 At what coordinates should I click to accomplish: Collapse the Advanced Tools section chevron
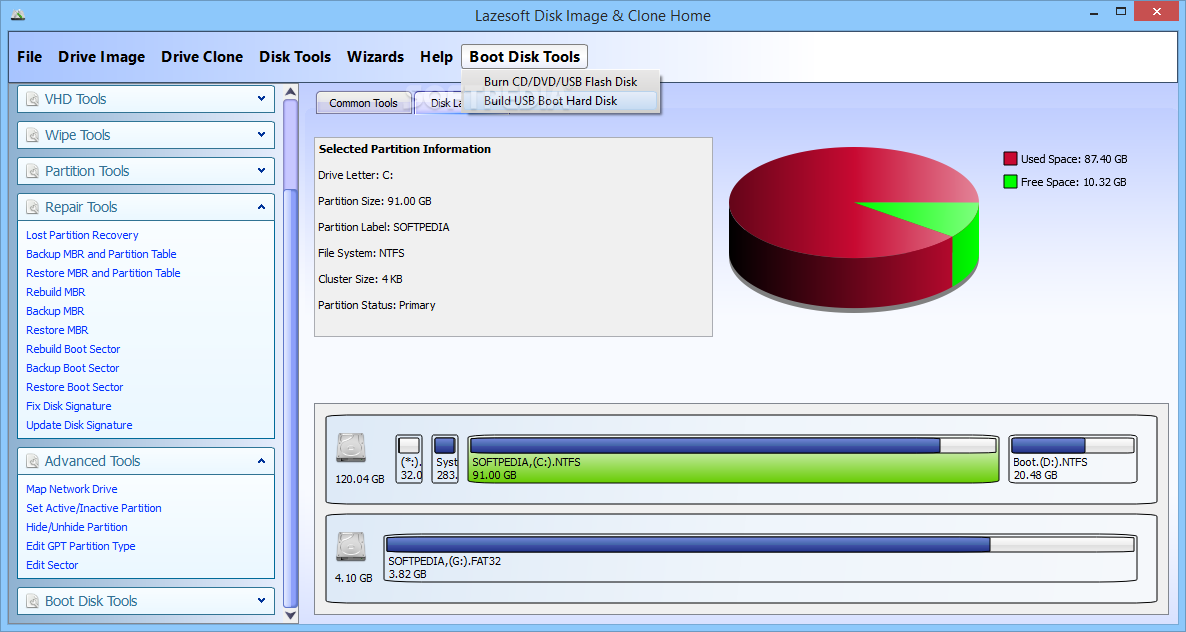pos(261,461)
